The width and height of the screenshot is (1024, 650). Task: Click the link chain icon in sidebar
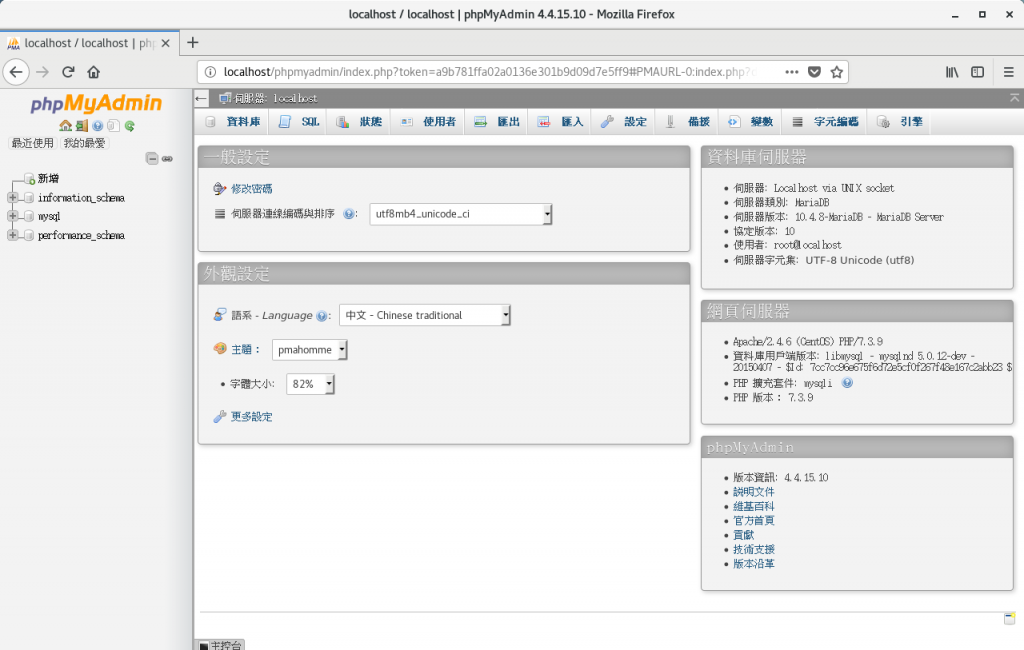click(167, 159)
